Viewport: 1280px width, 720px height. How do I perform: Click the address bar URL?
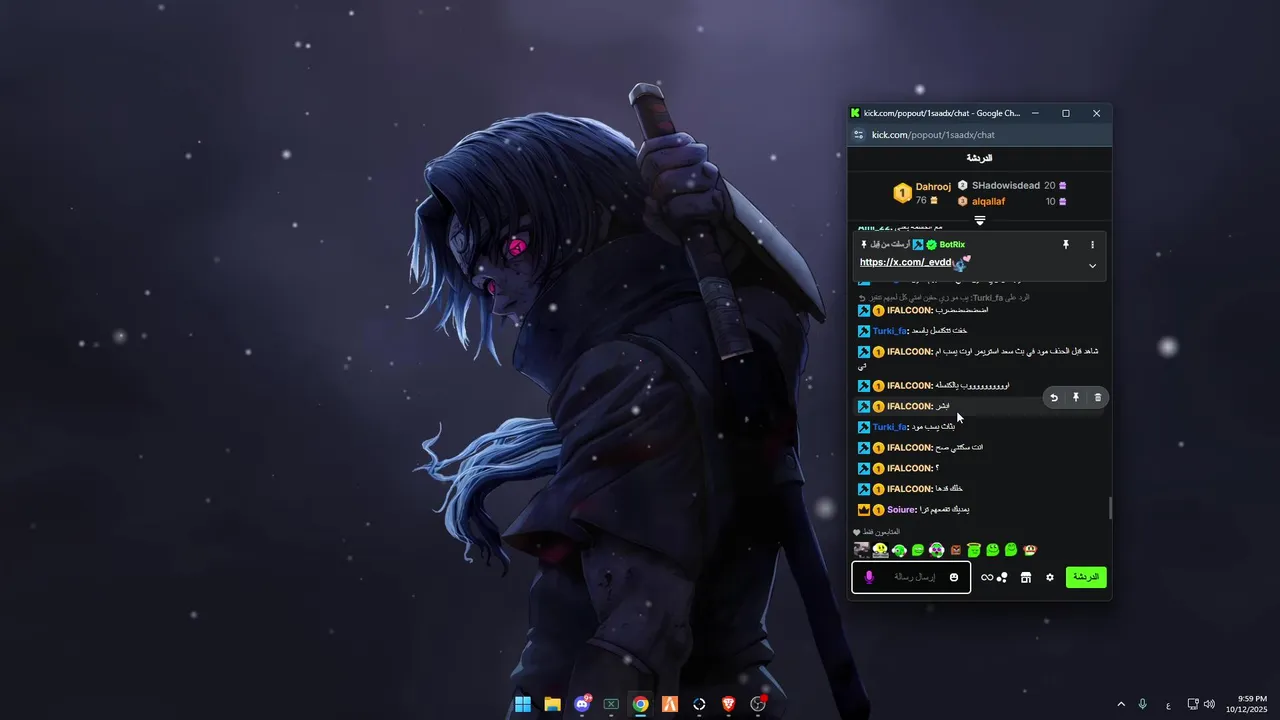click(933, 135)
